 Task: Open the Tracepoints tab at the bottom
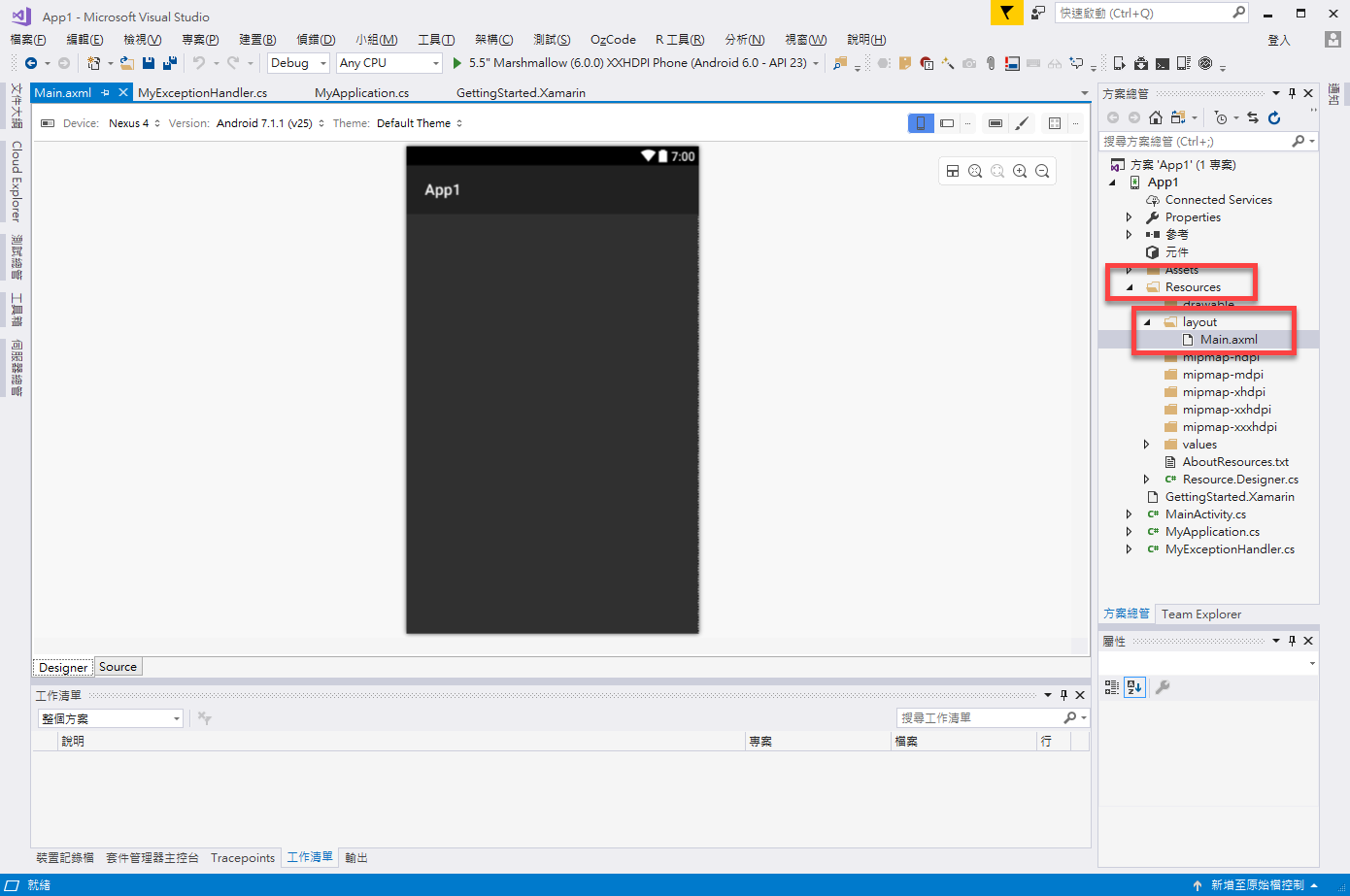pos(243,858)
